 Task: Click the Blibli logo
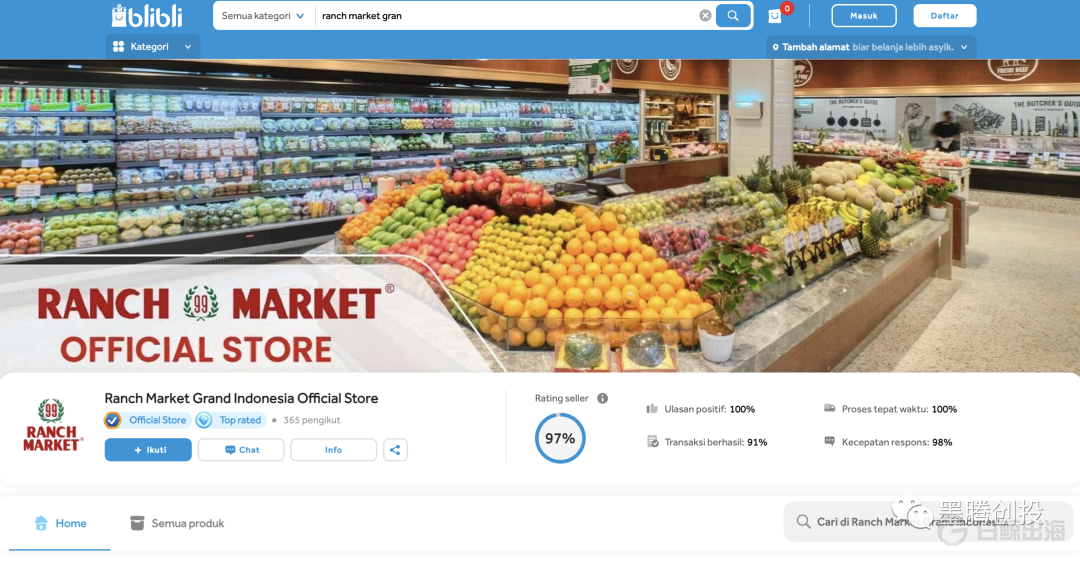[x=147, y=16]
